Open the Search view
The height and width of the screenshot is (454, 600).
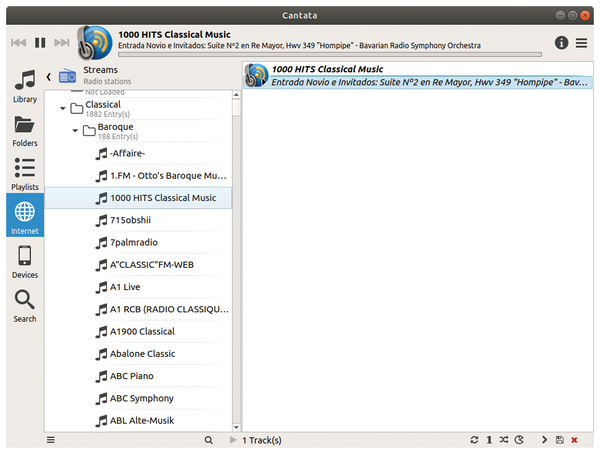tap(25, 307)
